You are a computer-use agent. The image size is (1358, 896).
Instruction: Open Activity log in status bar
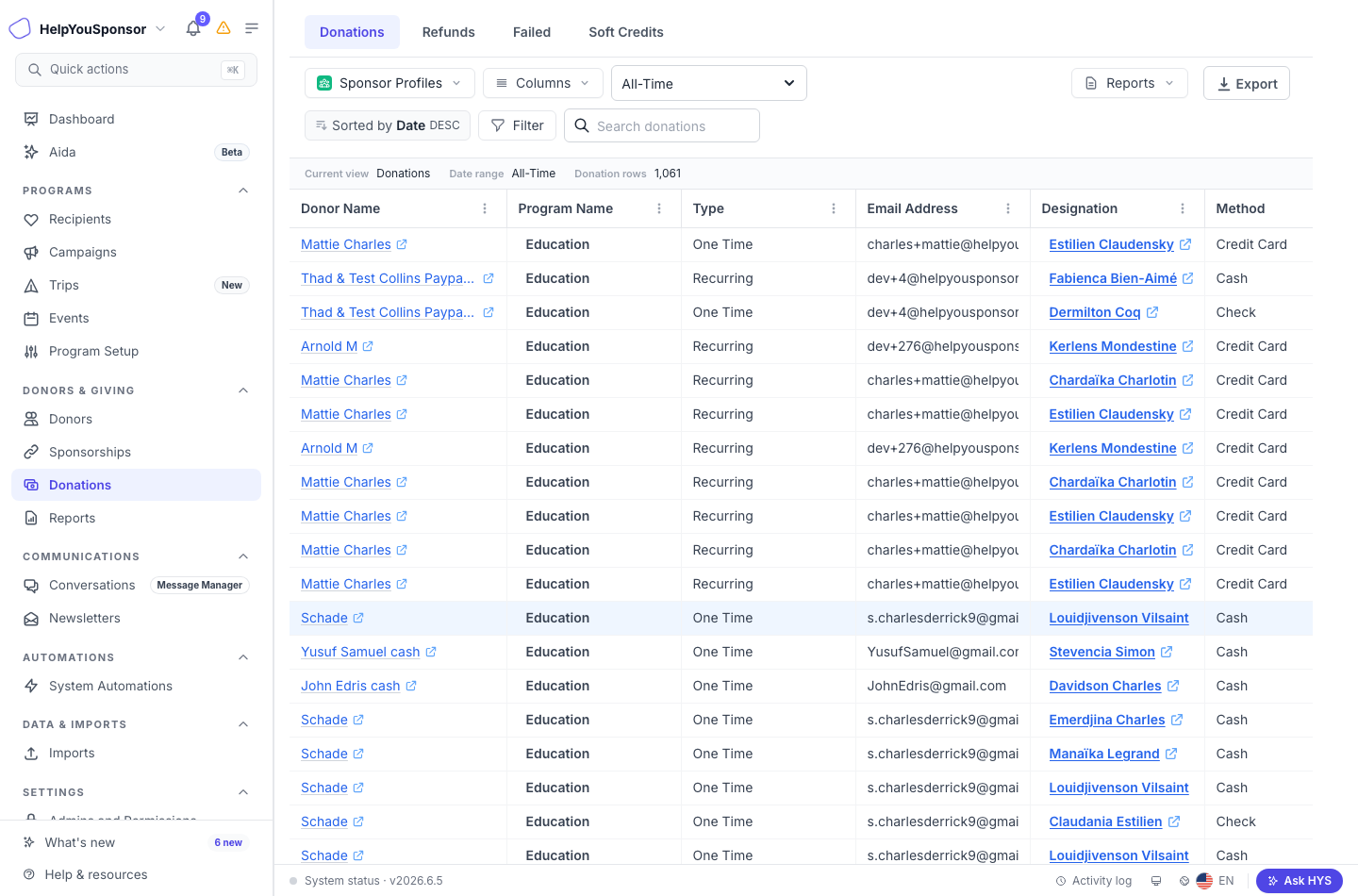coord(1094,881)
